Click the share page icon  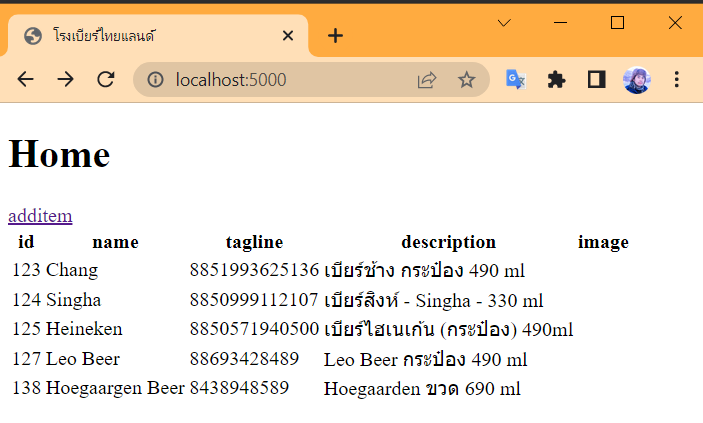click(427, 80)
